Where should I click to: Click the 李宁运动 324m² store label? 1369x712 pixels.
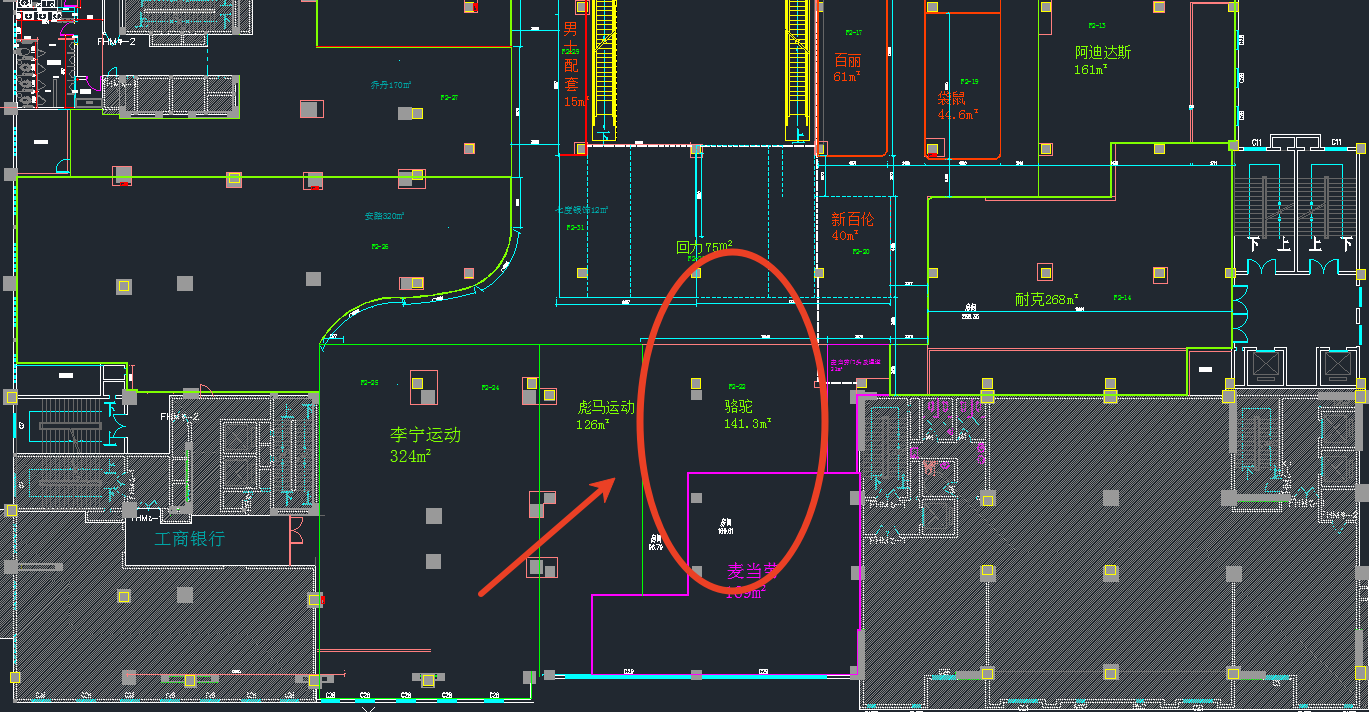click(425, 445)
